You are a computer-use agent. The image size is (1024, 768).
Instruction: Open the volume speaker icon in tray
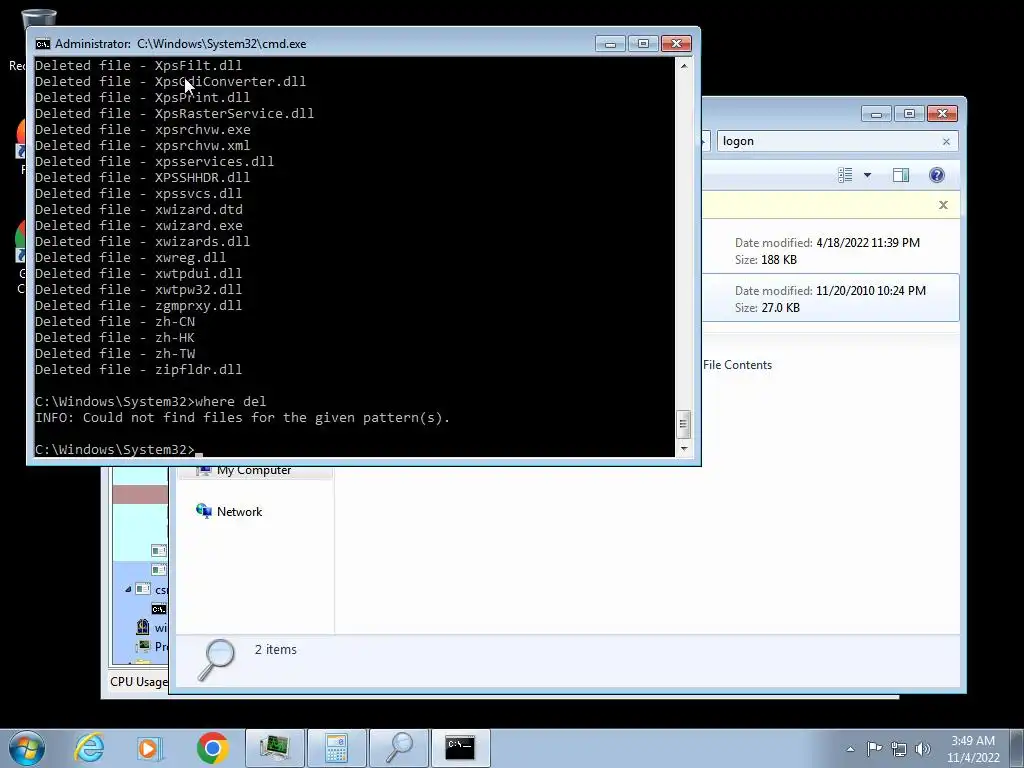(922, 749)
